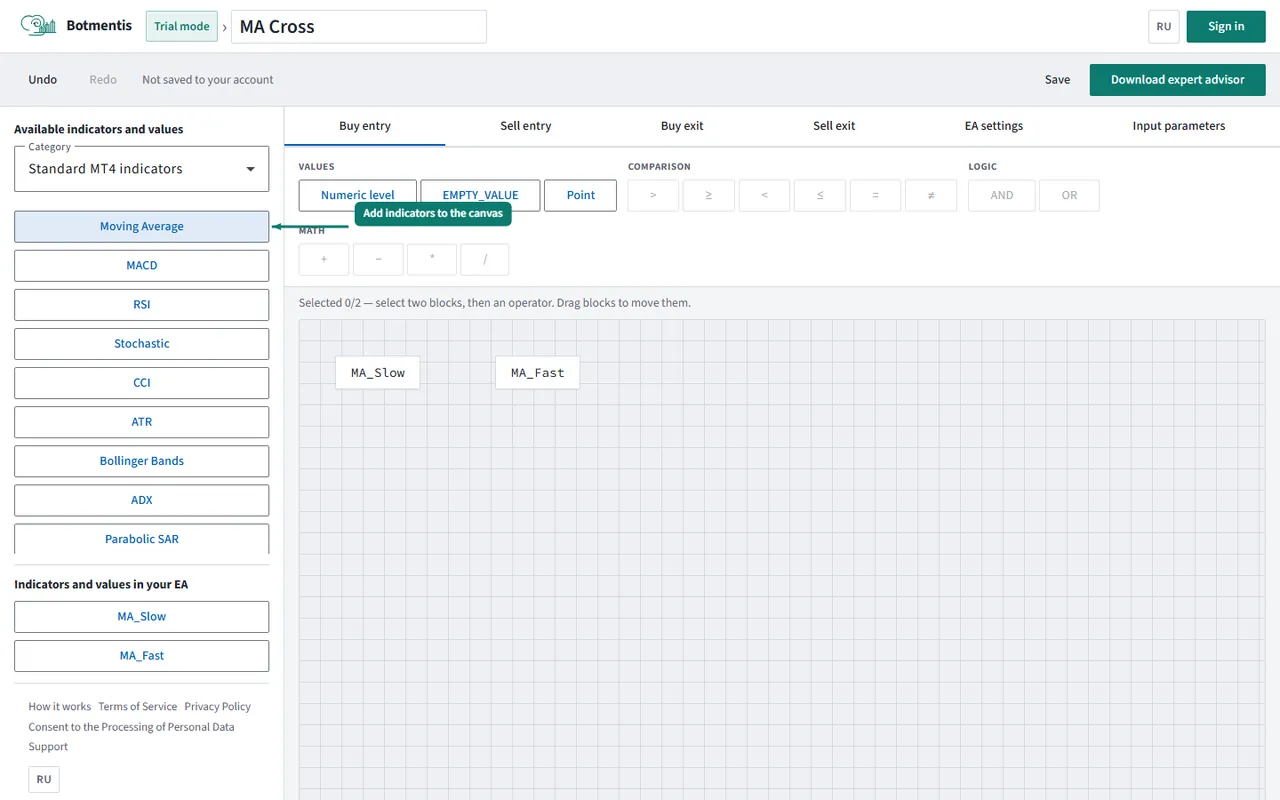Open the Input parameters tab
Viewport: 1280px width, 800px height.
[x=1179, y=126]
